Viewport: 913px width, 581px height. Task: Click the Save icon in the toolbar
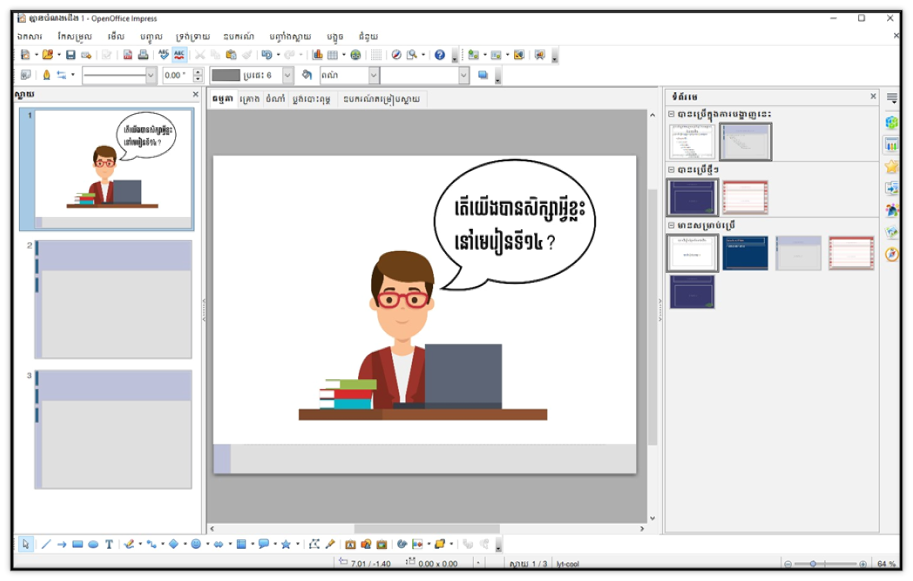pyautogui.click(x=70, y=55)
